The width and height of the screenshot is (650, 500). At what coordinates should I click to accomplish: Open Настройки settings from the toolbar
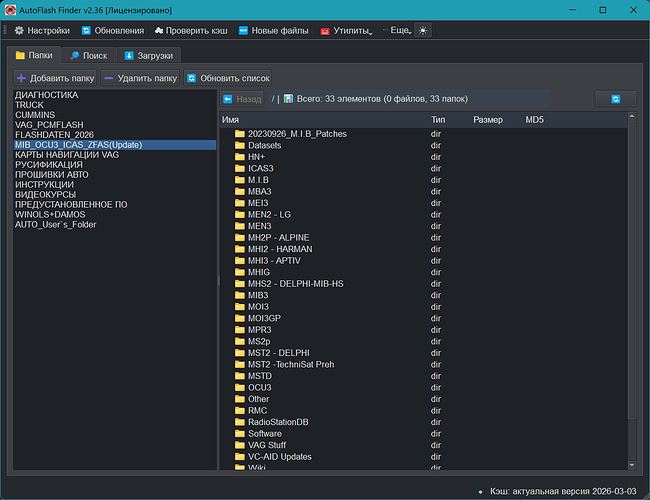click(x=43, y=31)
